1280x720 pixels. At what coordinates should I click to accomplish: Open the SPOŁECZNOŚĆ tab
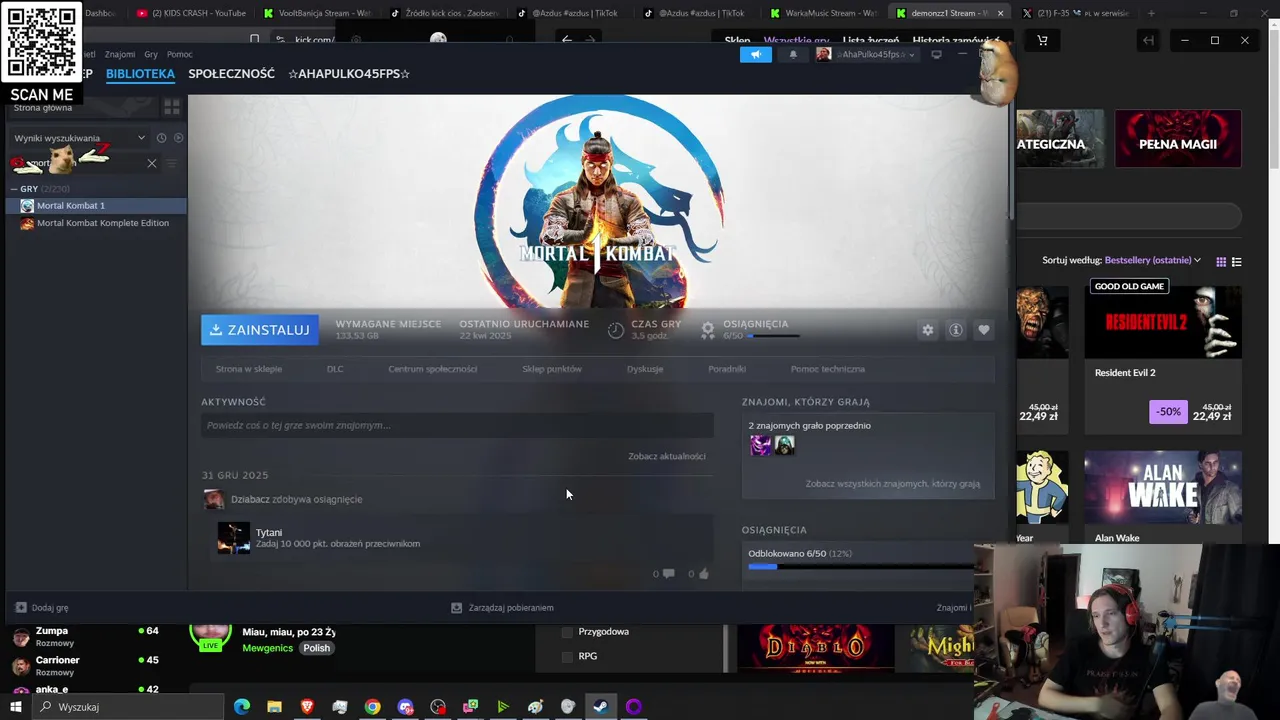click(x=231, y=74)
